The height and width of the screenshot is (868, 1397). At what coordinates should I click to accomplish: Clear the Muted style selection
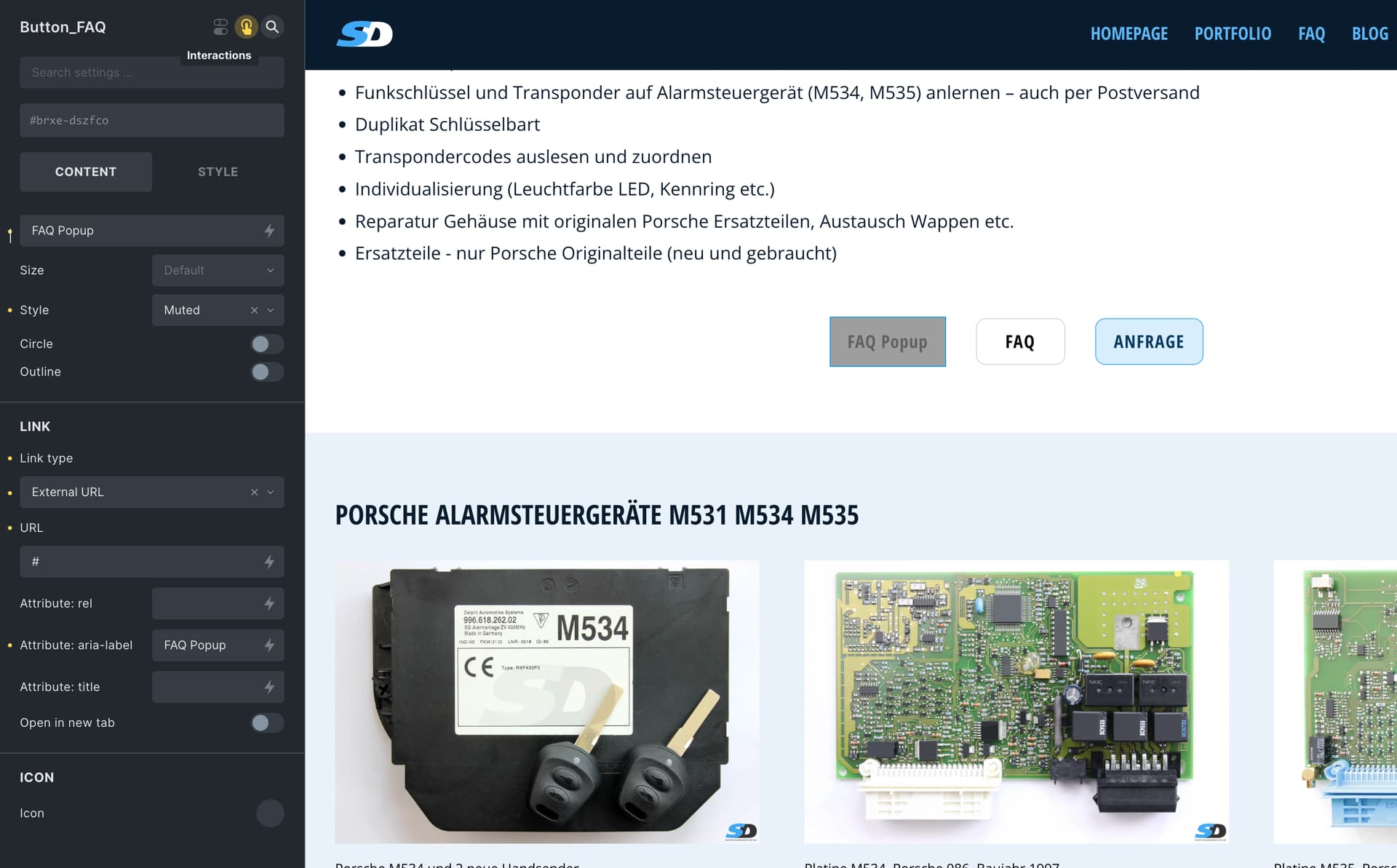coord(254,310)
